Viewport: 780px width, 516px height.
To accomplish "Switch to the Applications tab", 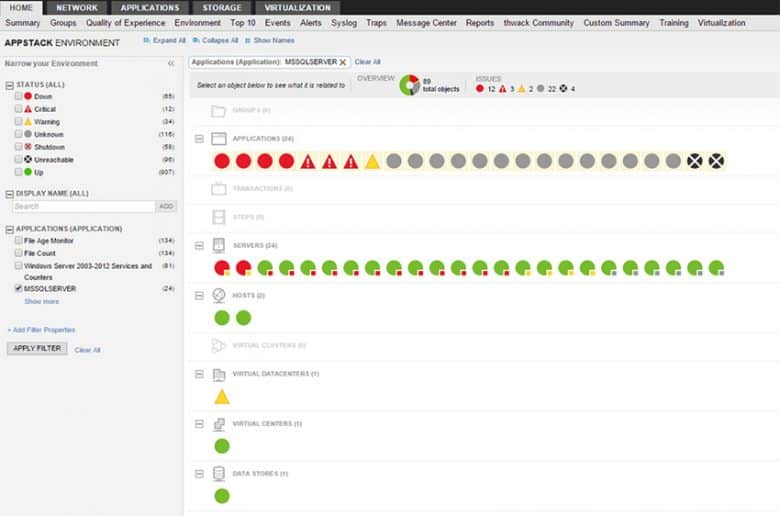I will coord(150,7).
